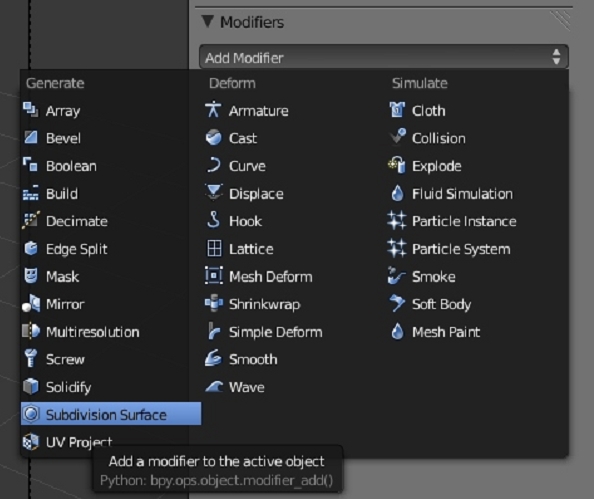Click the Build modifier icon

30,193
